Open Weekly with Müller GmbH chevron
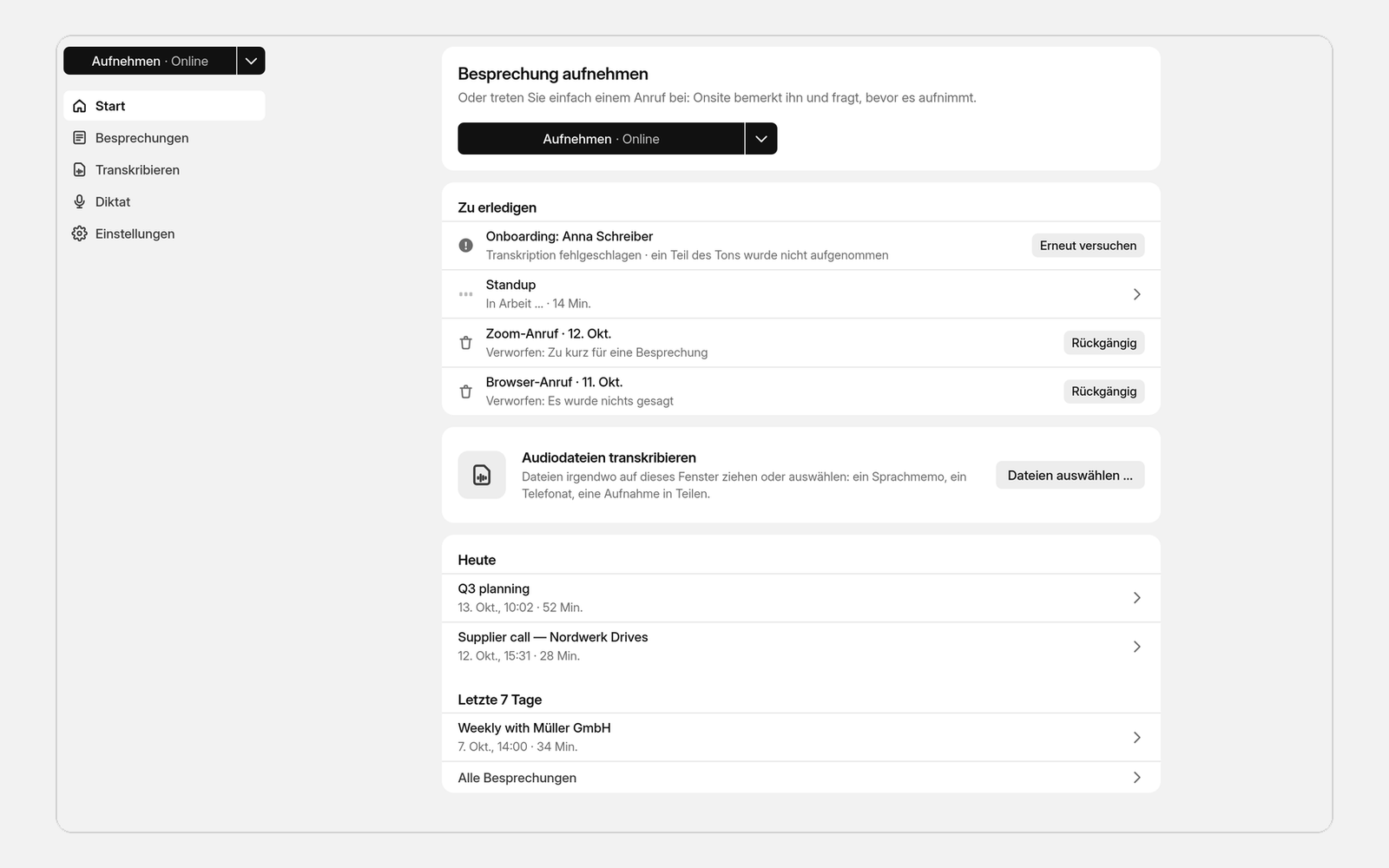This screenshot has height=868, width=1389. pos(1137,738)
